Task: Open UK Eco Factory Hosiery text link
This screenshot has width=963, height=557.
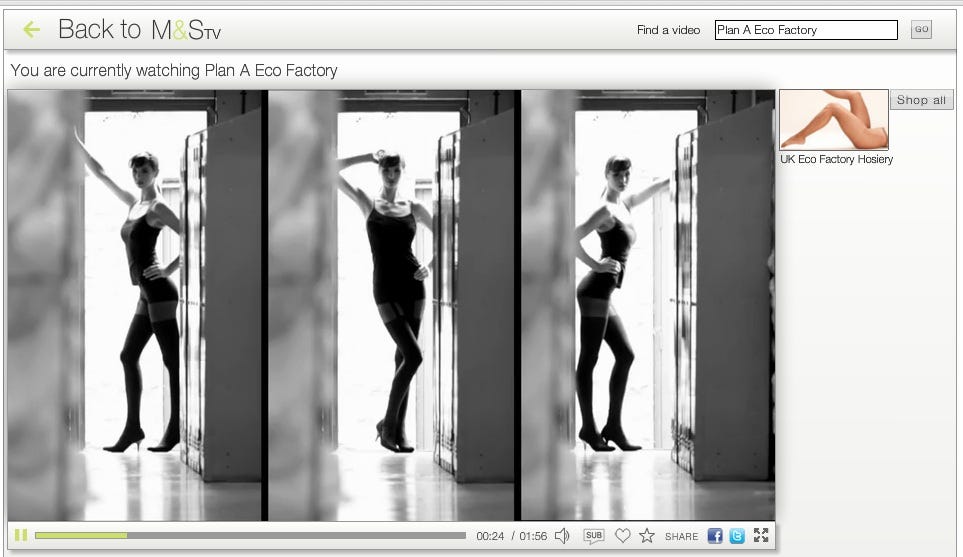Action: pyautogui.click(x=836, y=159)
